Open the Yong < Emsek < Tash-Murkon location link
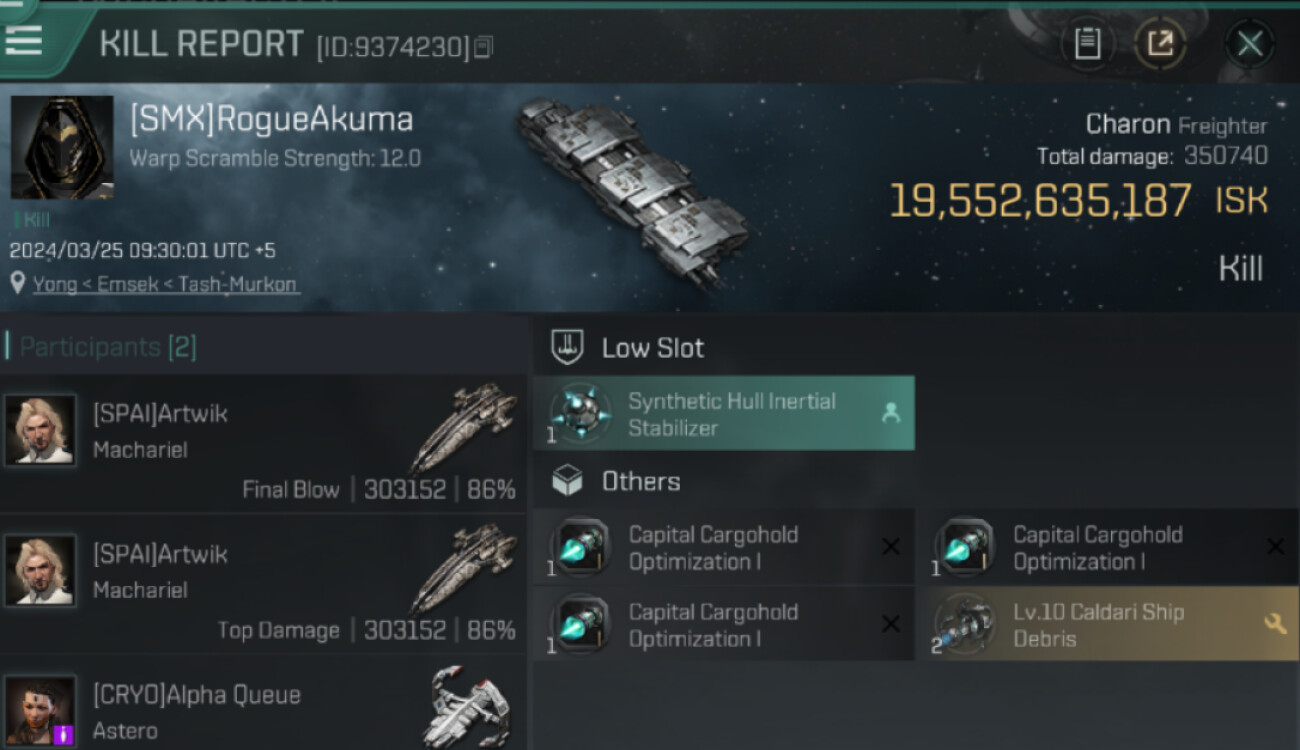1300x750 pixels. coord(165,284)
